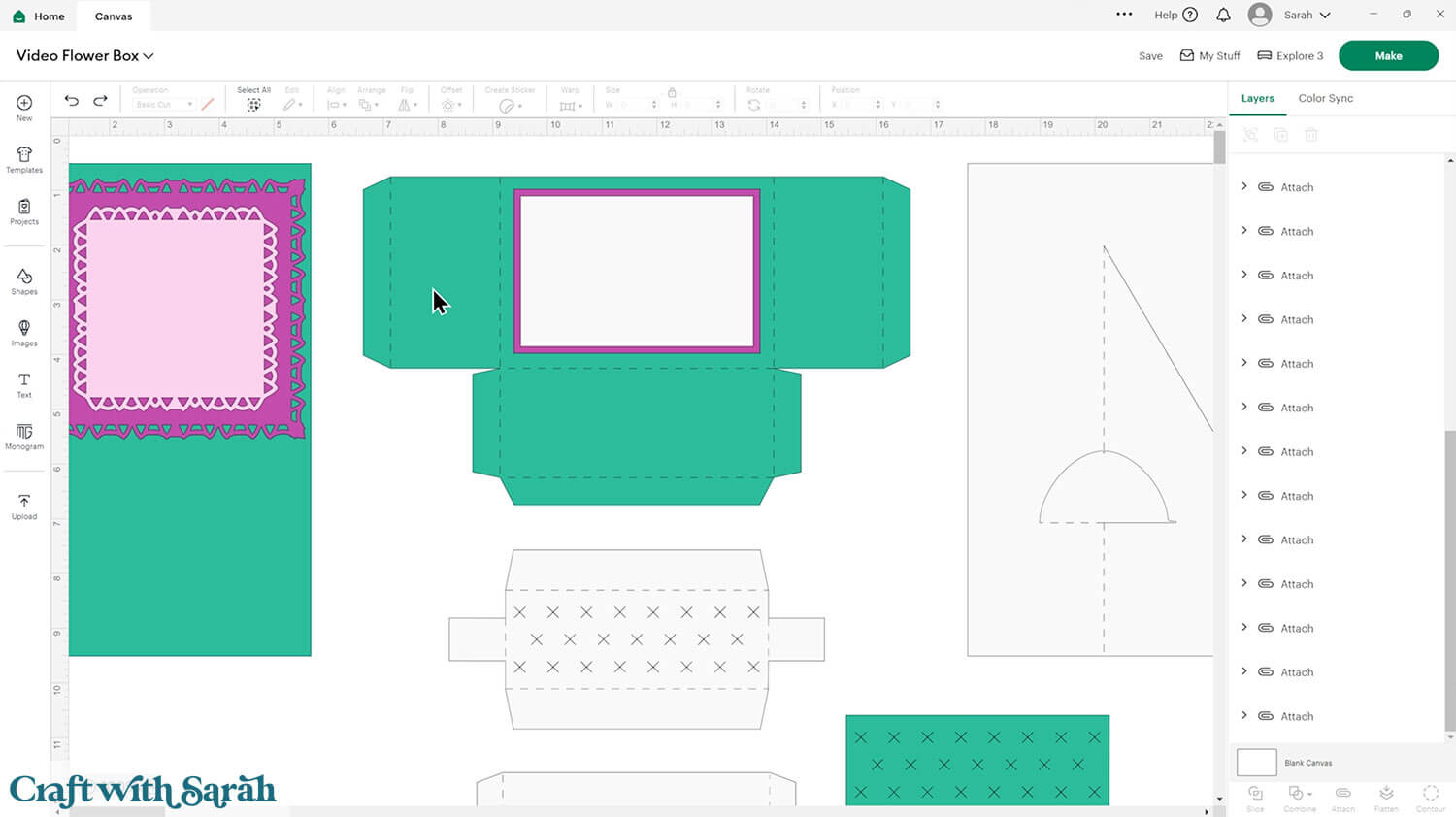Screen dimensions: 1456x817
Task: Click the New project icon in the sidebar
Action: (x=24, y=107)
